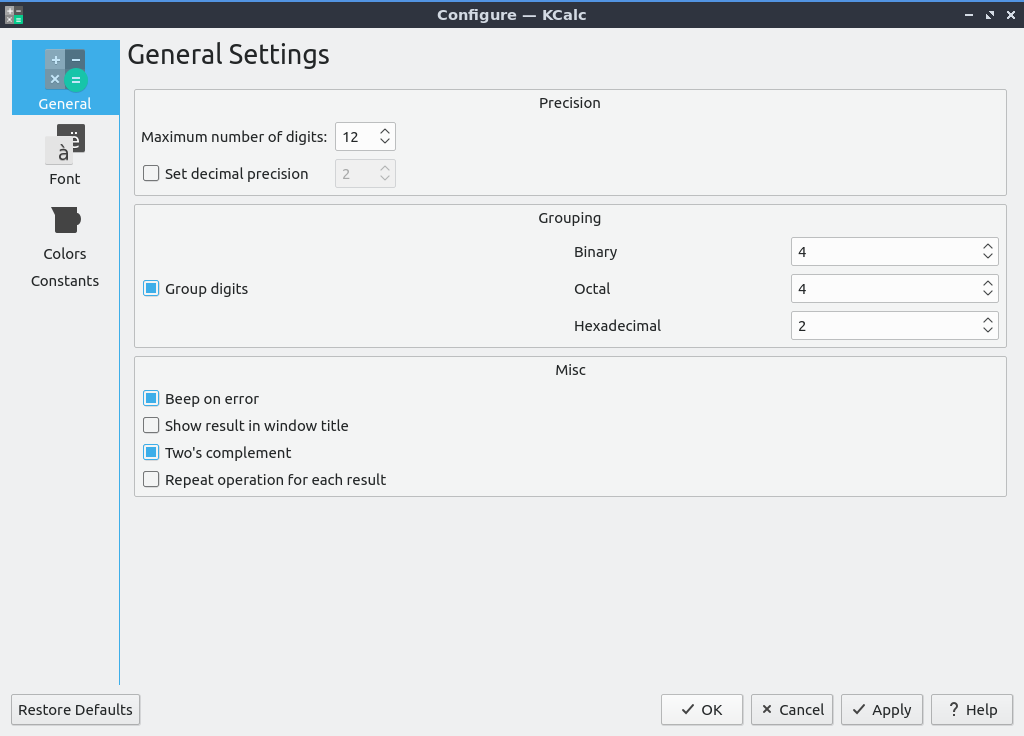Image resolution: width=1024 pixels, height=736 pixels.
Task: Open the Font settings page icon
Action: tap(65, 145)
